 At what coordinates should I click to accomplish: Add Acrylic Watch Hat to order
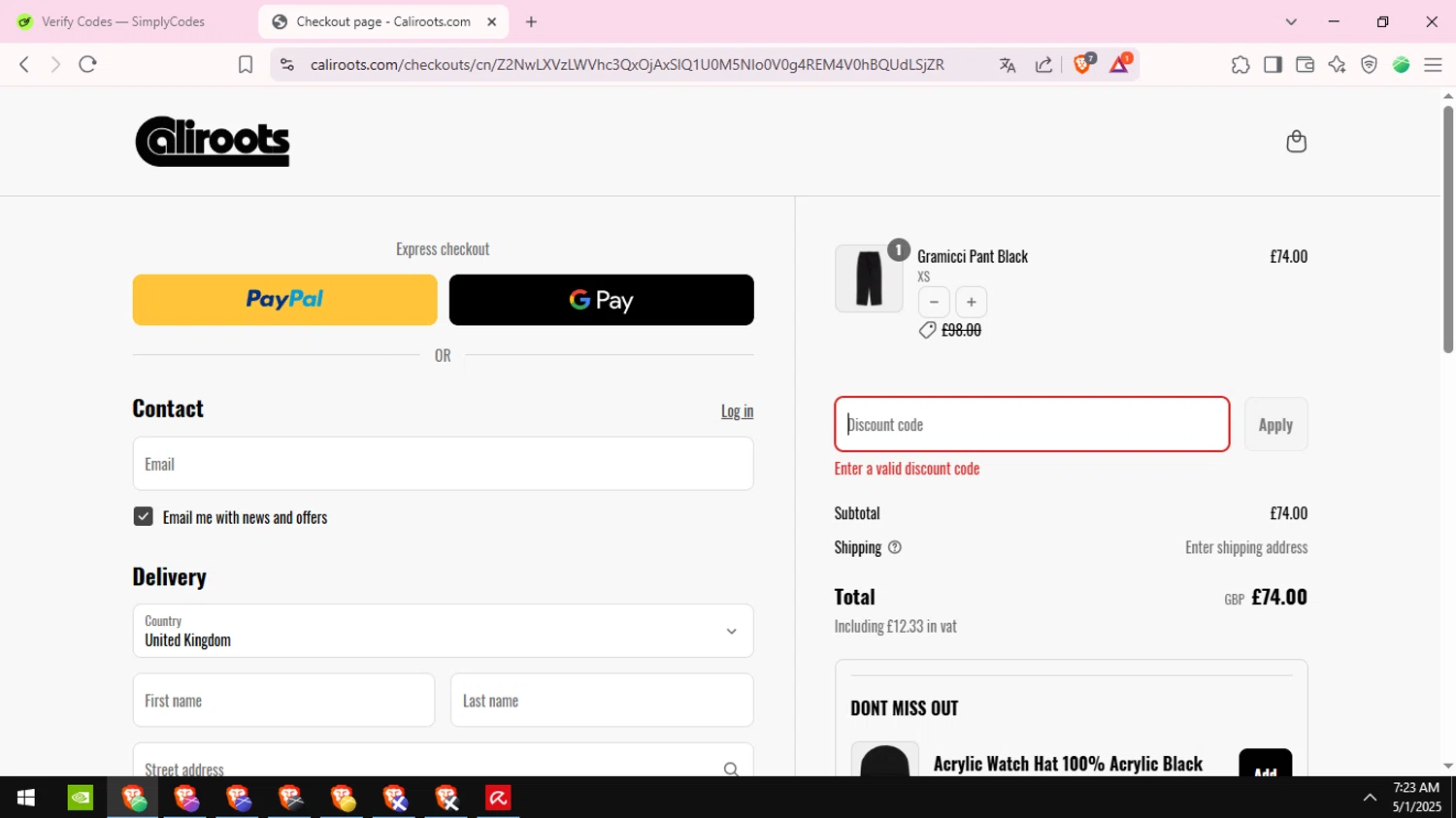pos(1265,764)
